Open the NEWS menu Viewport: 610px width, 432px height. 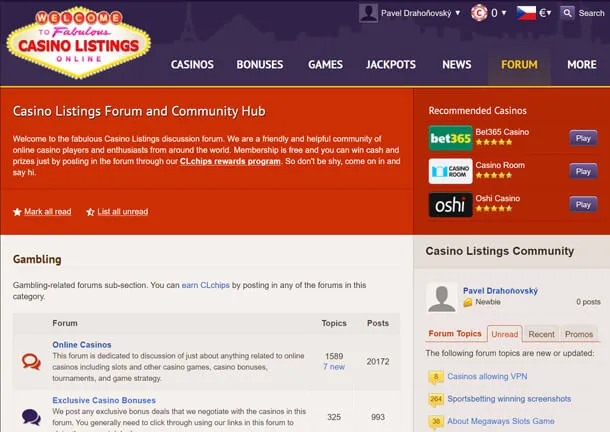(x=457, y=65)
